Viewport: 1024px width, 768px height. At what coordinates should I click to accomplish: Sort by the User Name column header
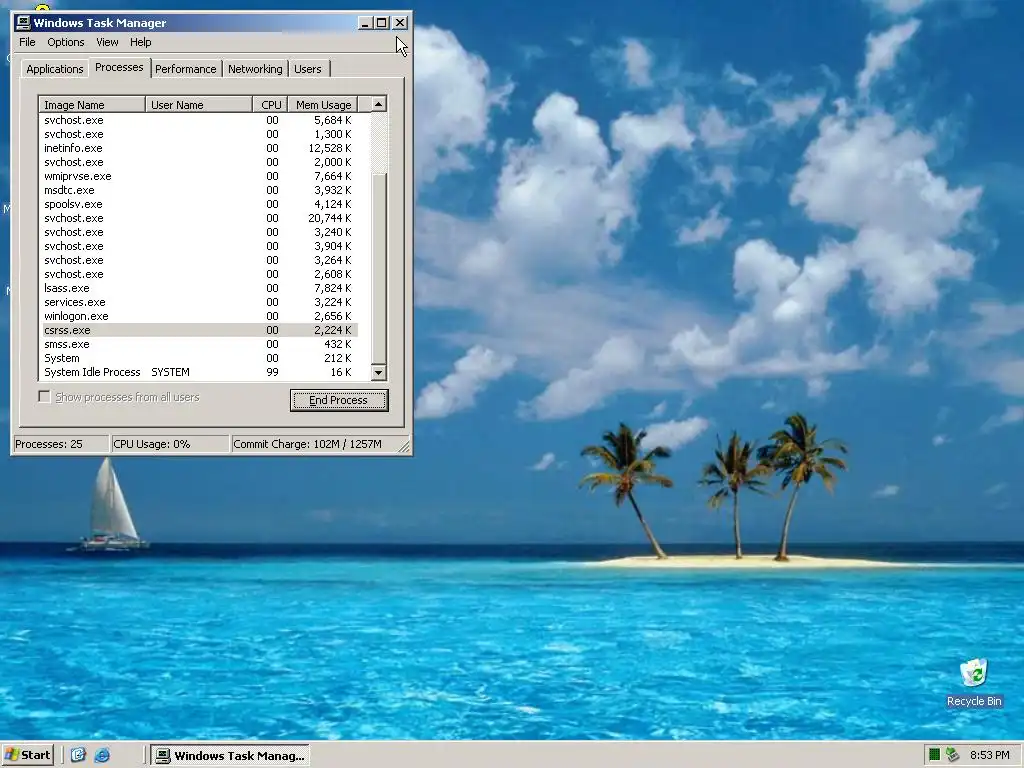point(199,104)
